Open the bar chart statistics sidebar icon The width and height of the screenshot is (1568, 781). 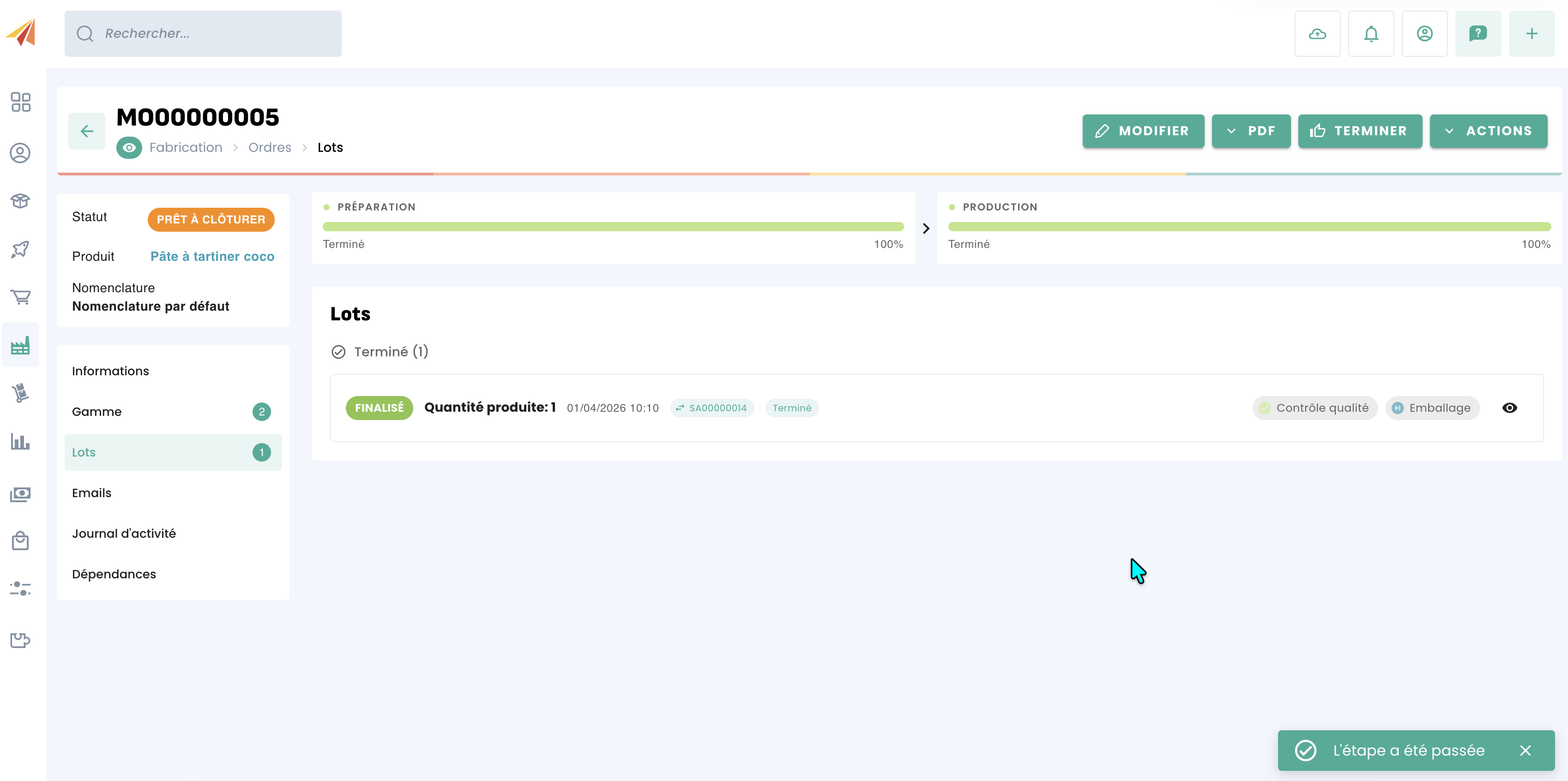point(20,441)
